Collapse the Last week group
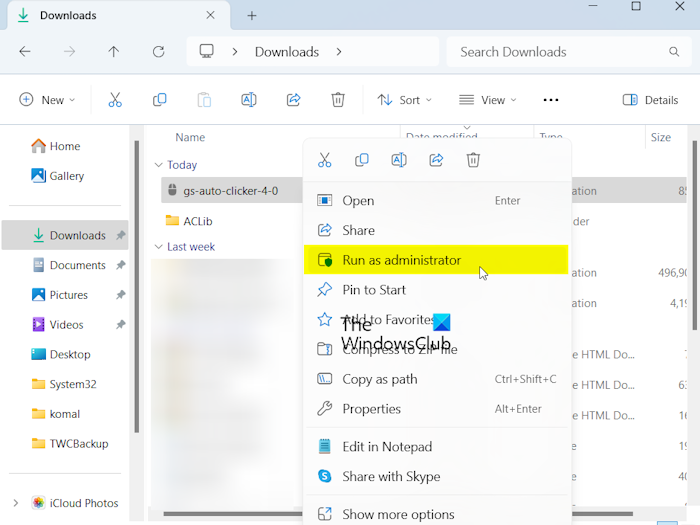 (158, 246)
